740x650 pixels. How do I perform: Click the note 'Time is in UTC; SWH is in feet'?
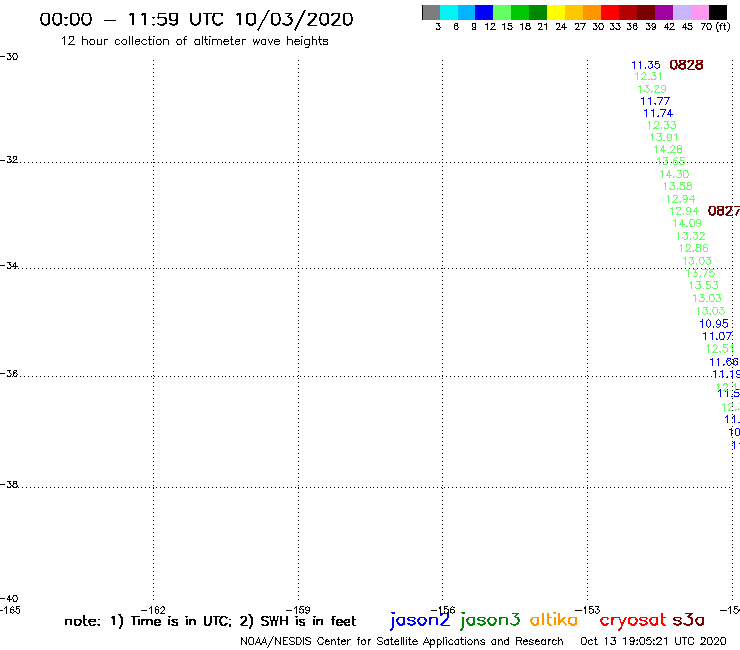210,621
